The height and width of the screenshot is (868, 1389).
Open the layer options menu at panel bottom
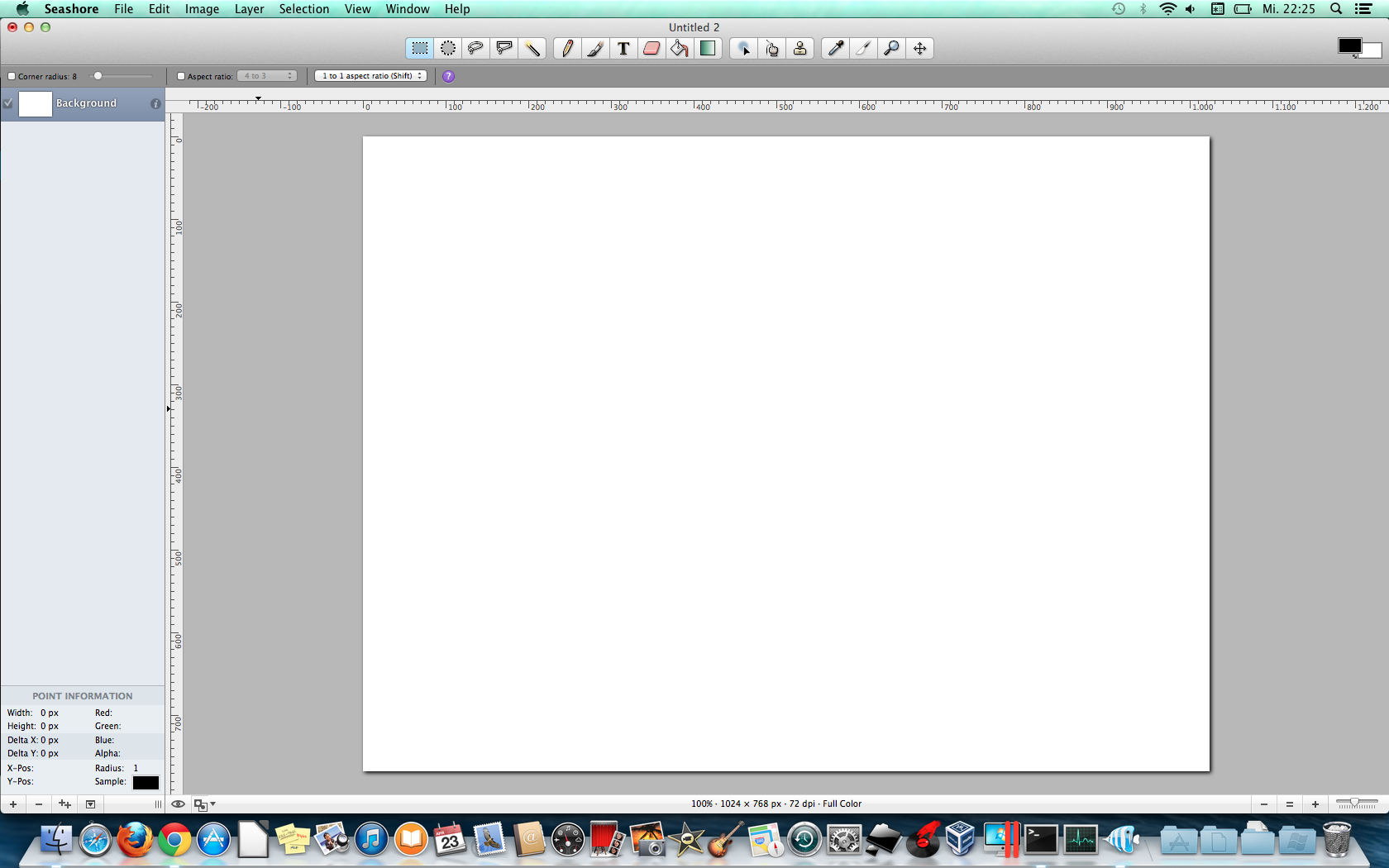tap(90, 804)
